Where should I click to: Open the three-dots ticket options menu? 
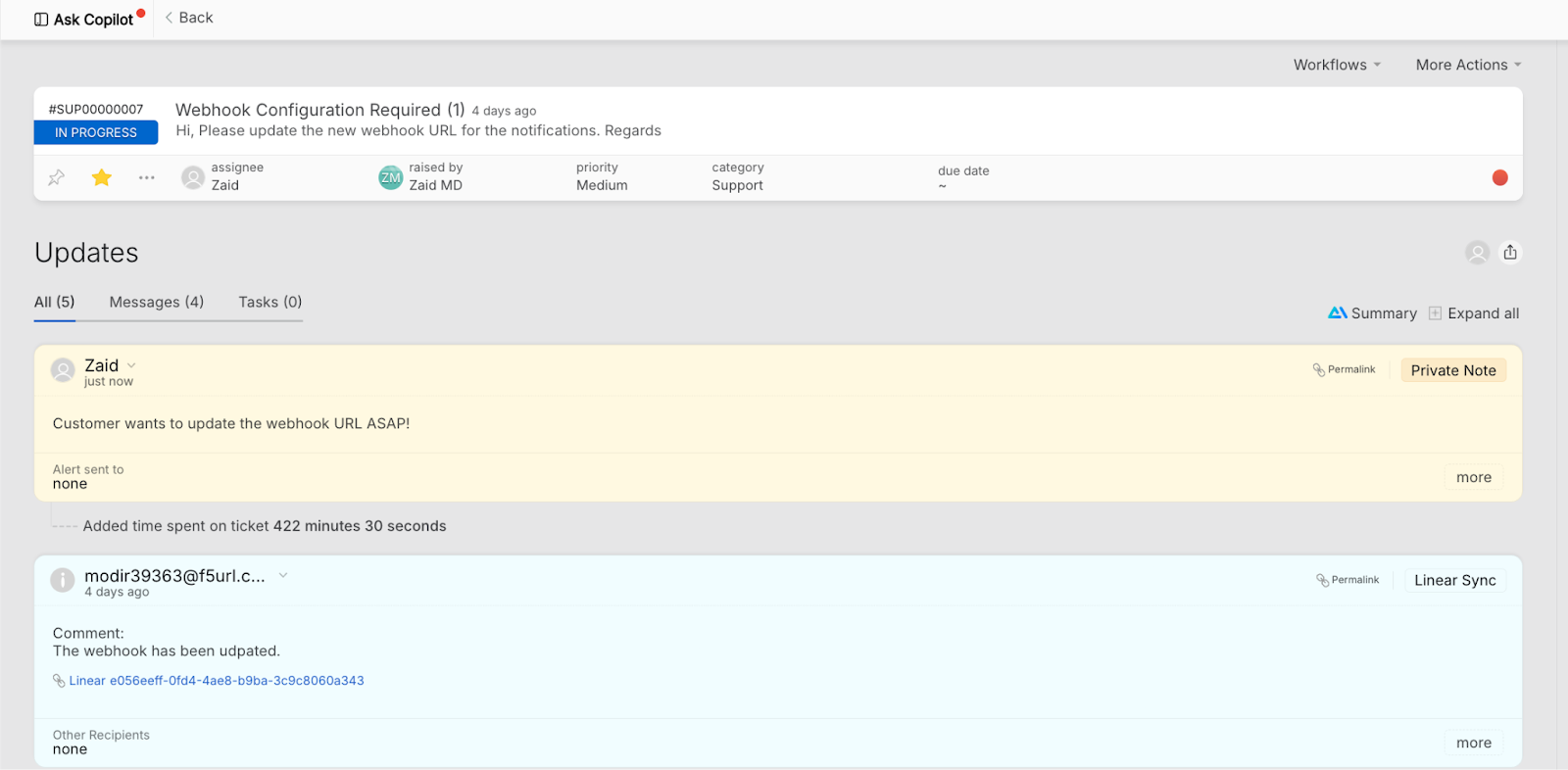(x=147, y=177)
